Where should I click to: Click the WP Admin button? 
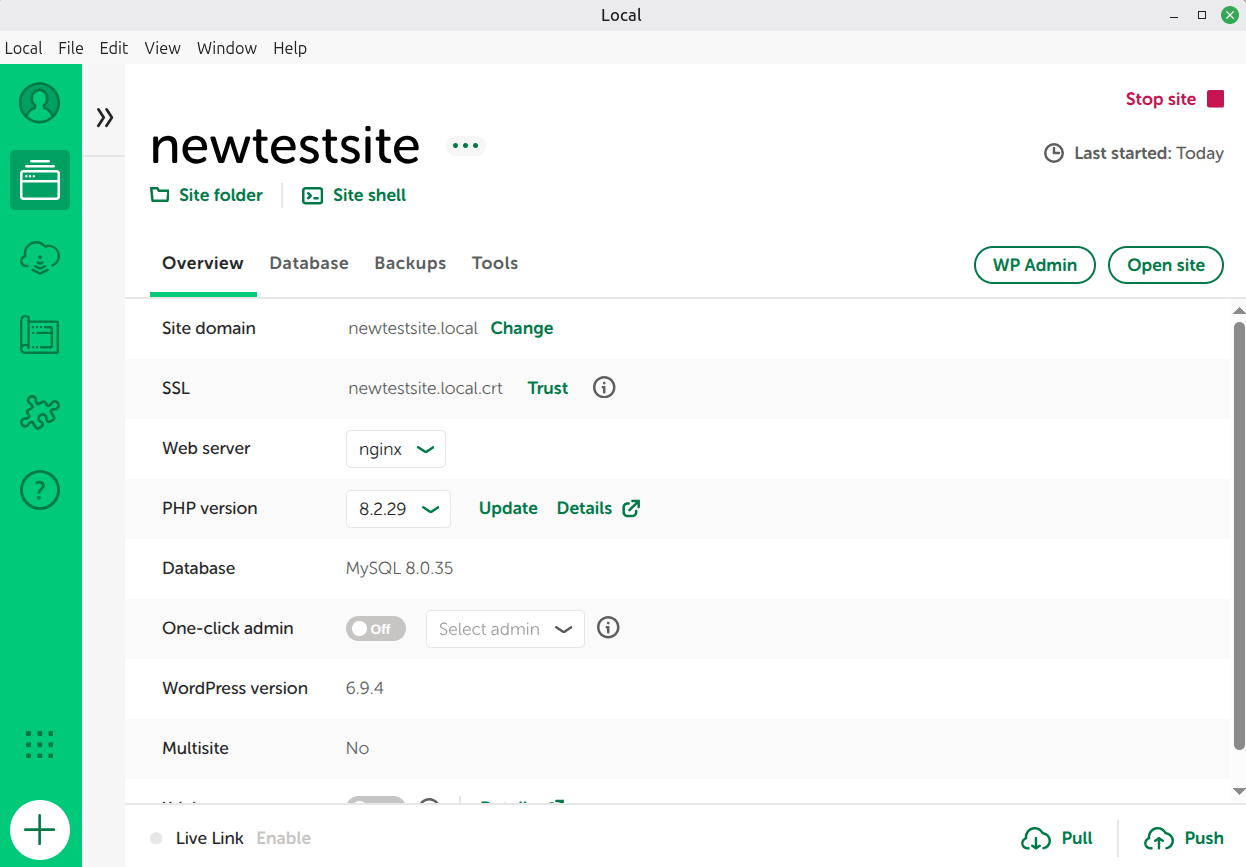[x=1035, y=265]
